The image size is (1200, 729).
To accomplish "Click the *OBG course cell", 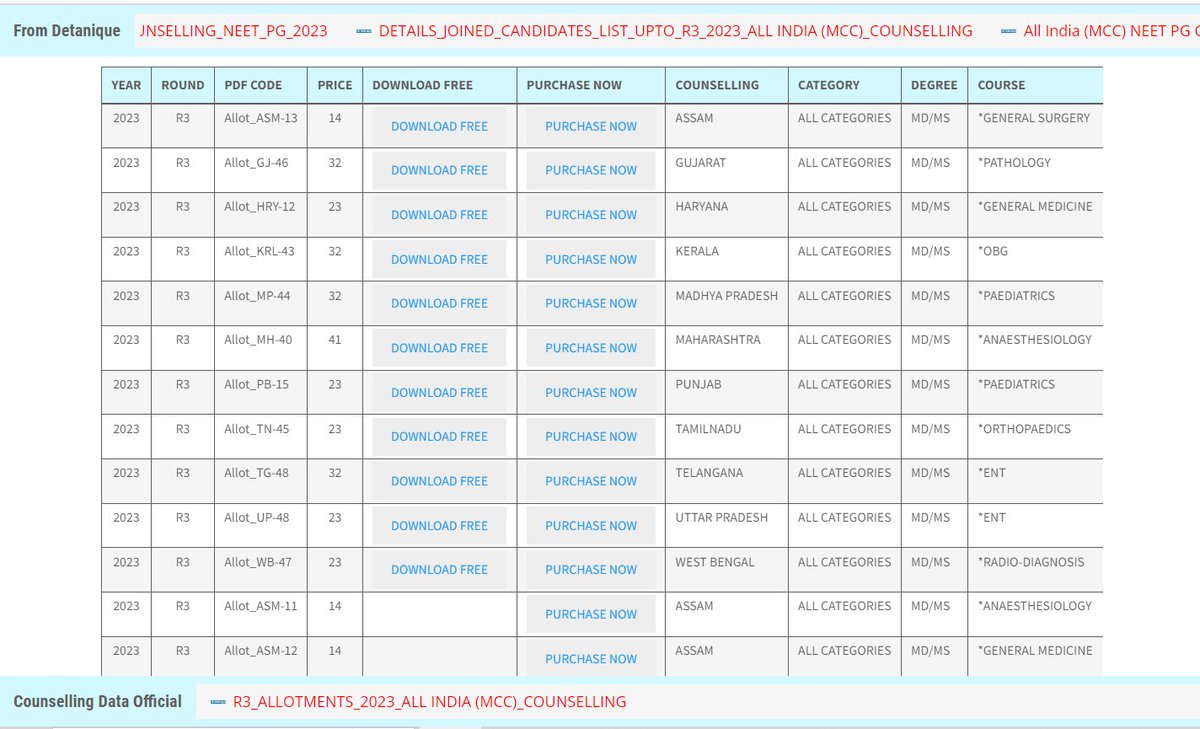I will click(1036, 259).
